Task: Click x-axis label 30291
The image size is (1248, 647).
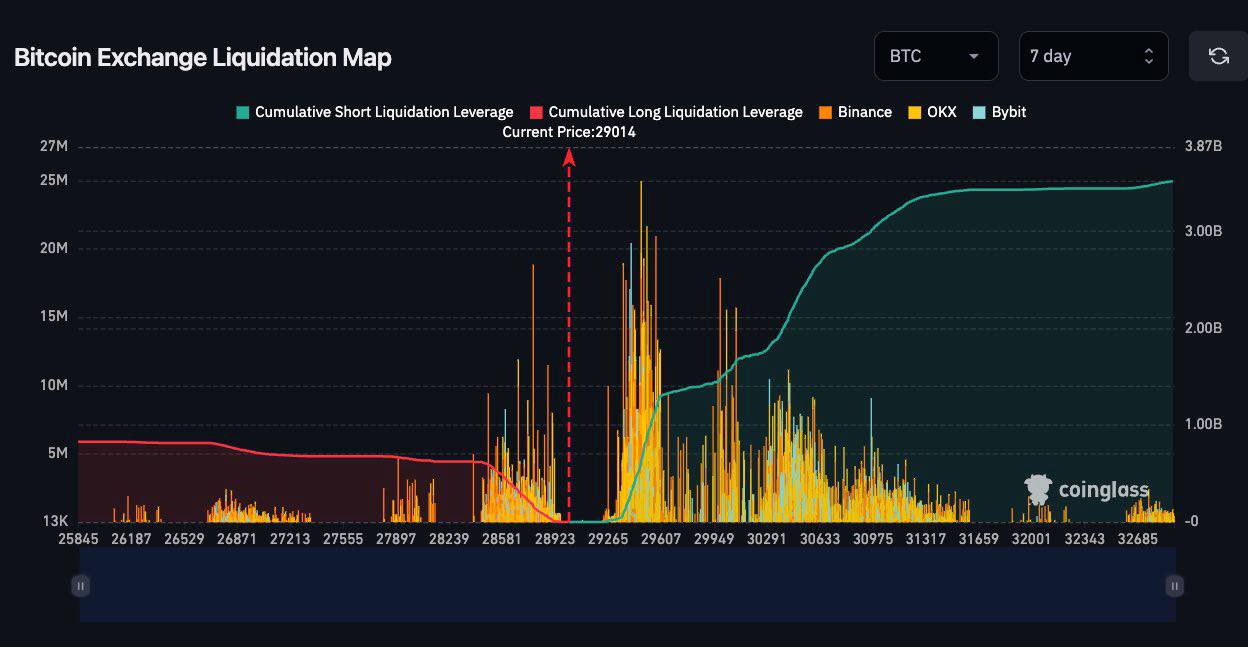Action: coord(767,538)
